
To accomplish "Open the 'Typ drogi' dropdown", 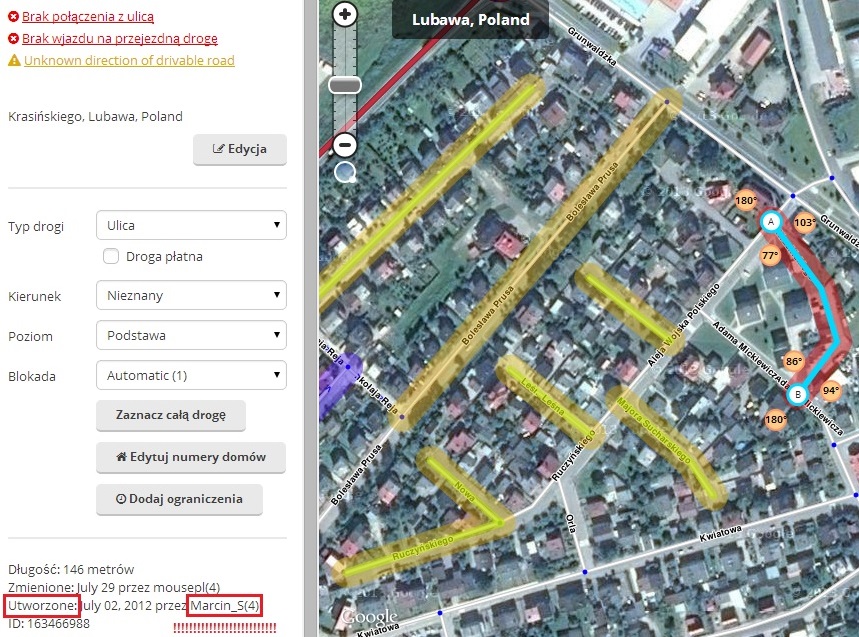I will 191,225.
